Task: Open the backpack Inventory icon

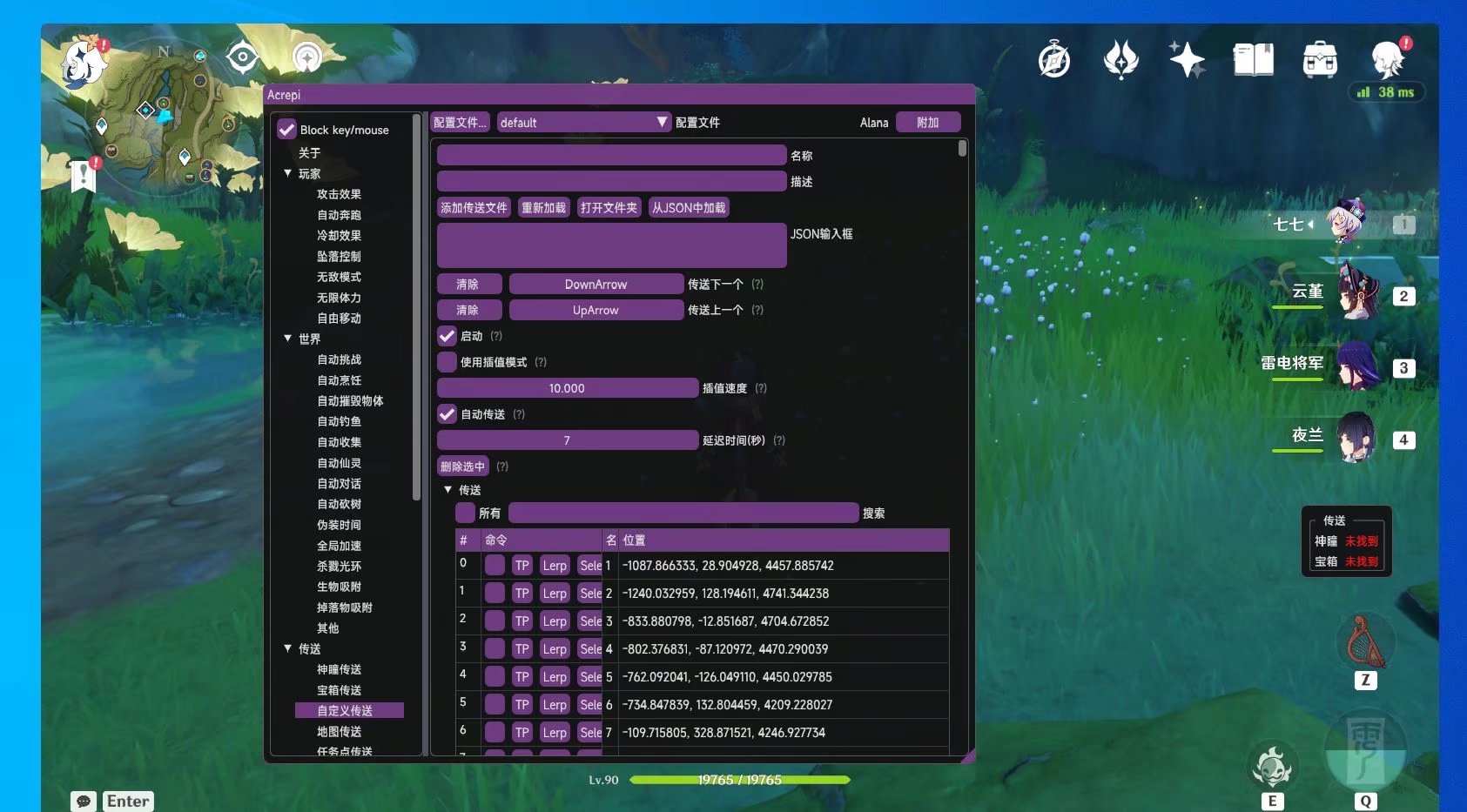Action: tap(1320, 60)
